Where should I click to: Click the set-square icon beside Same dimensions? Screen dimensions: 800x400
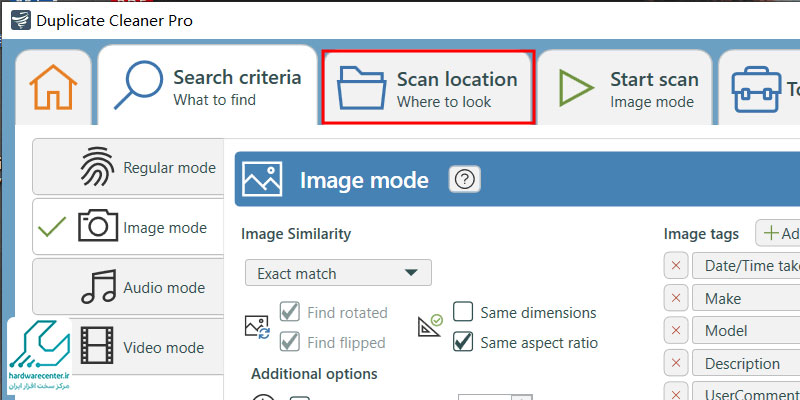tap(430, 326)
